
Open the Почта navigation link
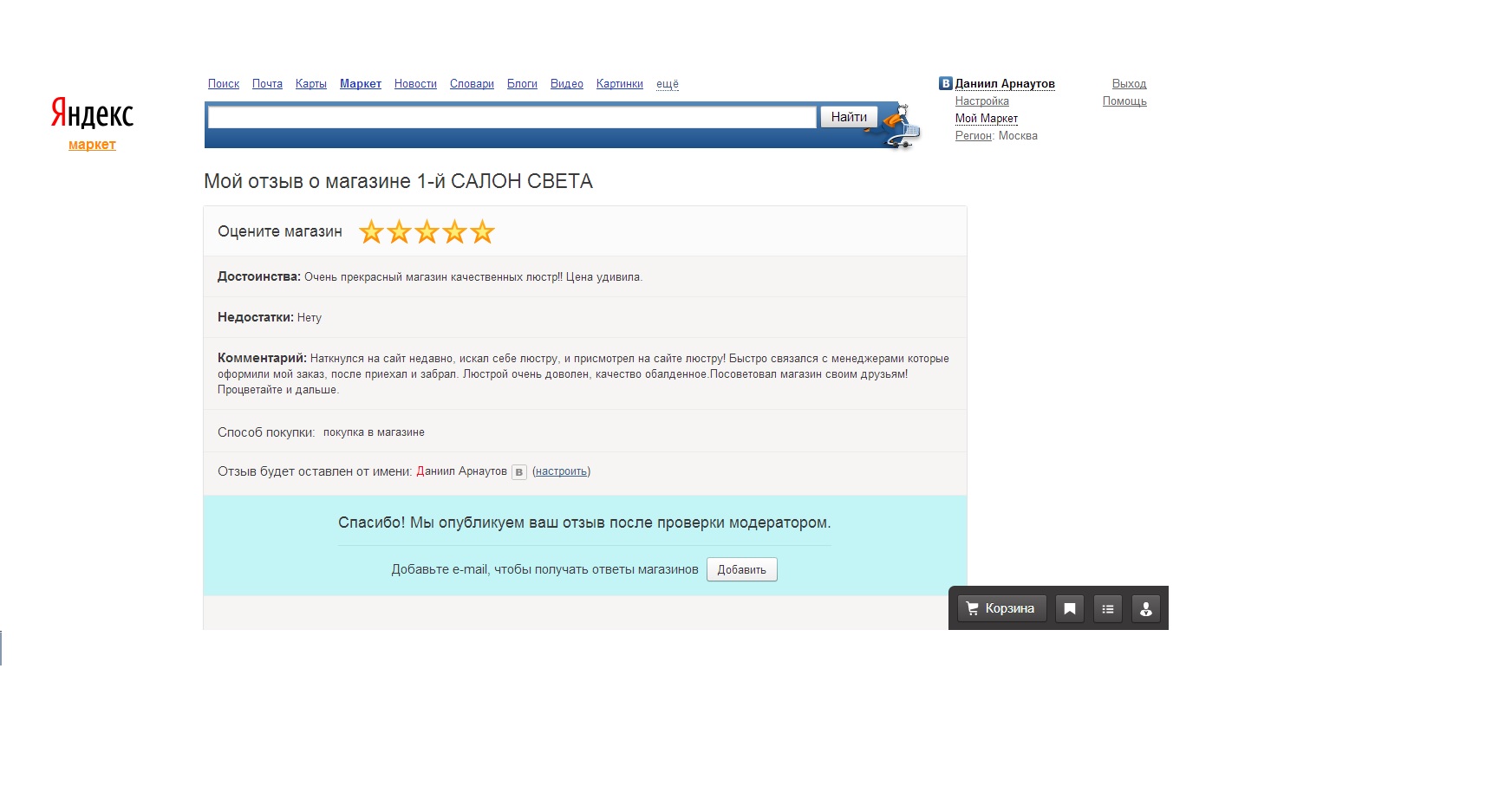(x=267, y=84)
